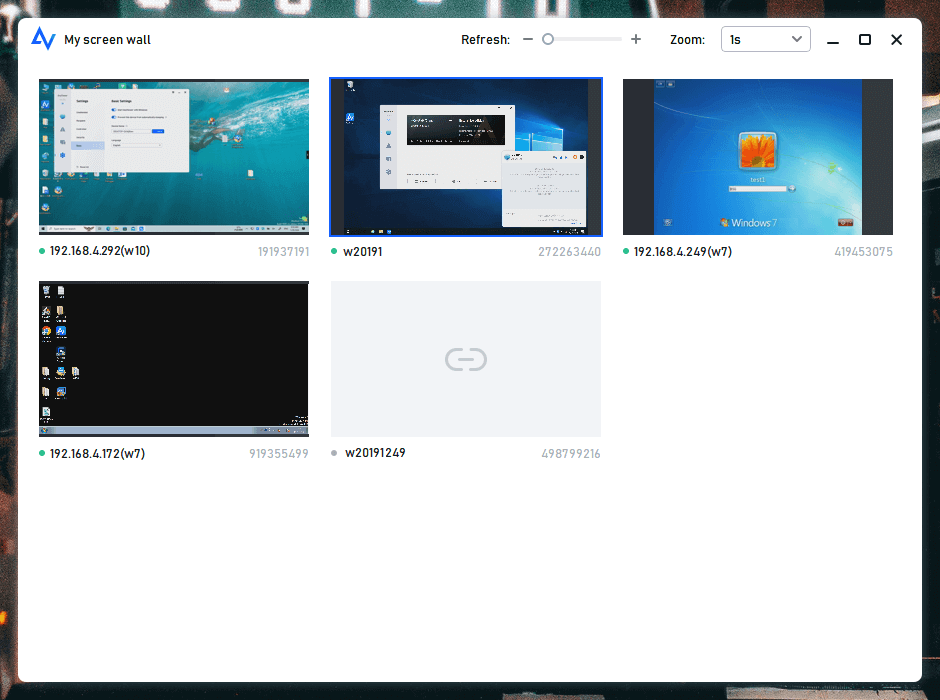Image resolution: width=940 pixels, height=700 pixels.
Task: Click the chevron arrow in Zoom combo box
Action: tap(797, 40)
